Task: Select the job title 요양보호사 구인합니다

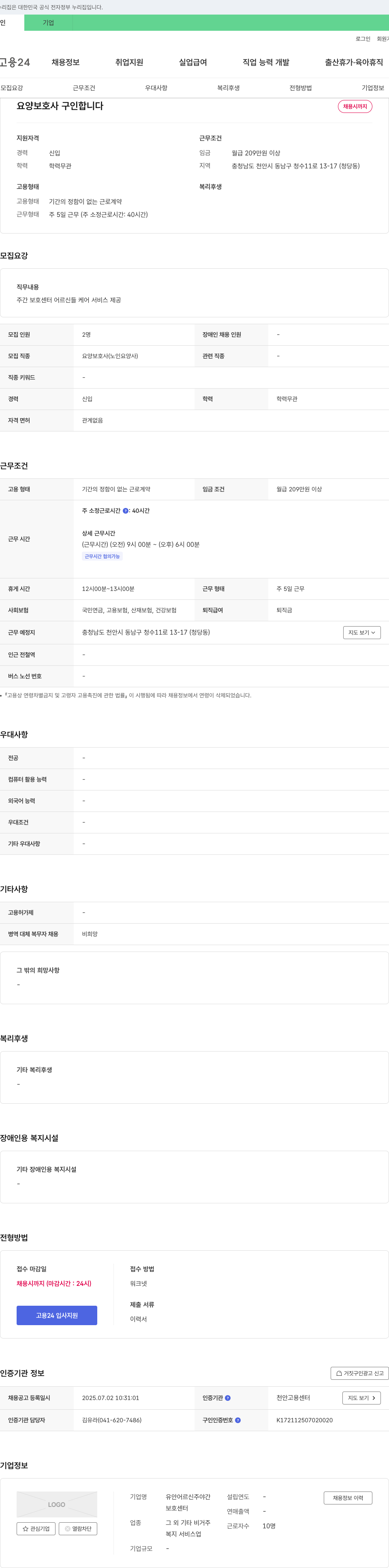Action: [60, 106]
